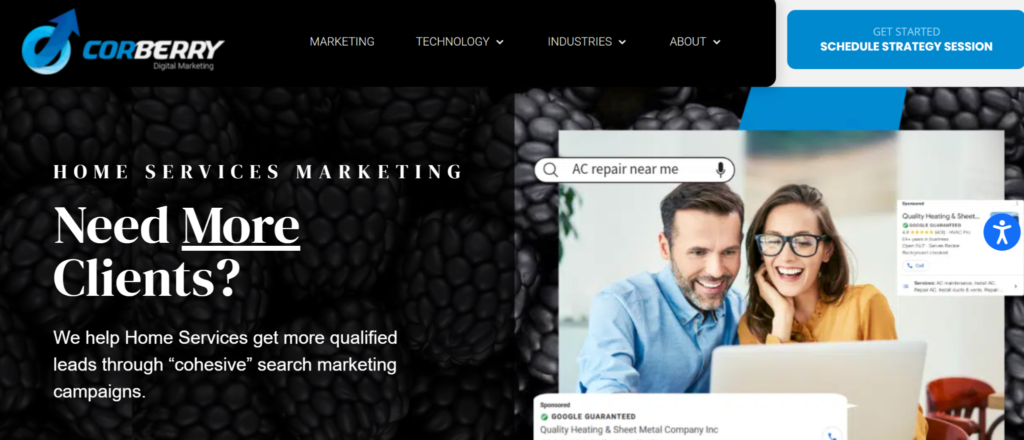Image resolution: width=1024 pixels, height=440 pixels.
Task: Click the arrow beside Services in ad card
Action: coord(1015,286)
